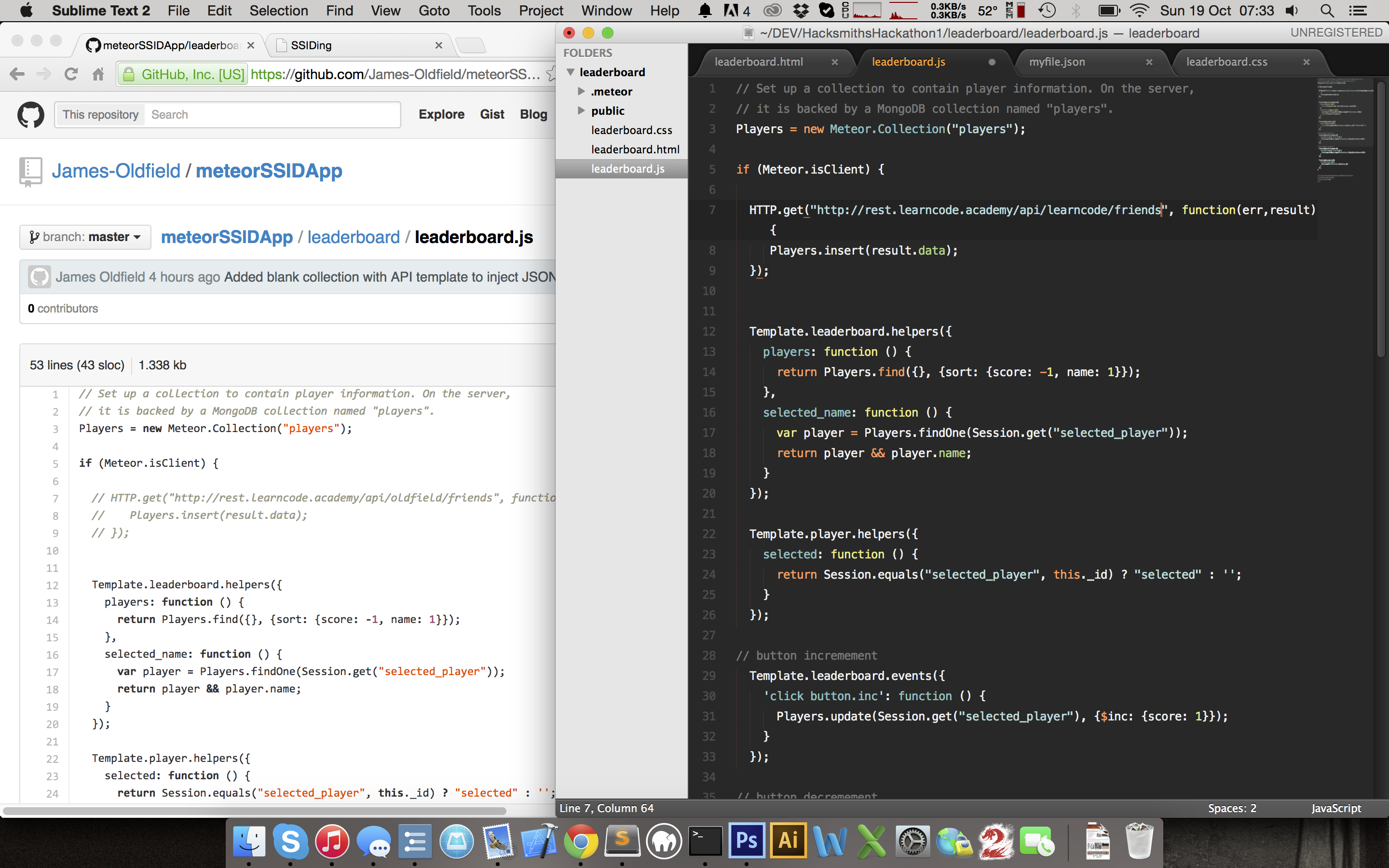The image size is (1389, 868).
Task: Expand the .meteor folder
Action: click(x=582, y=91)
